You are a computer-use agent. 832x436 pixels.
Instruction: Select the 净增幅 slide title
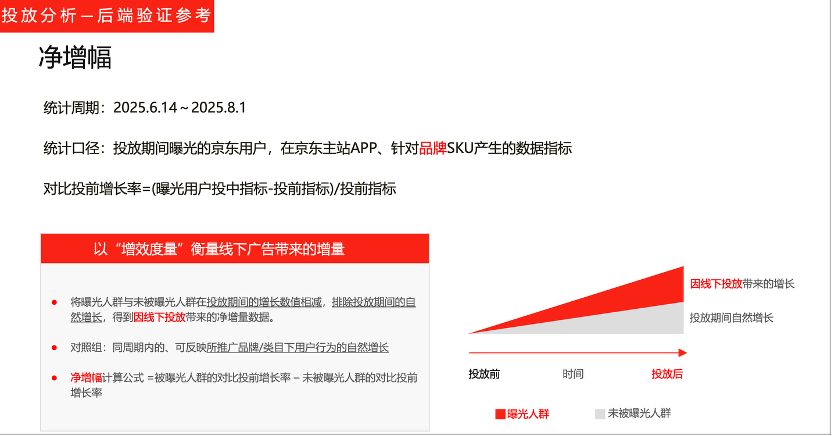[x=75, y=57]
